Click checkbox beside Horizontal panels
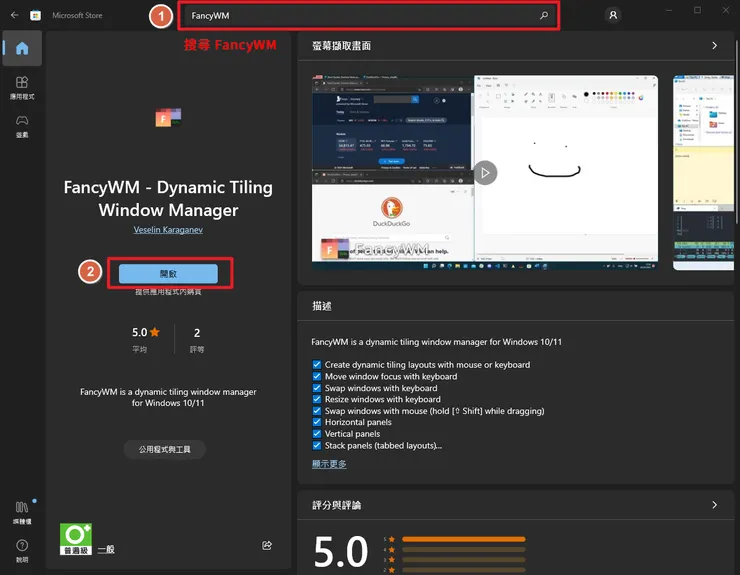Screen dimensions: 740x575 [x=317, y=422]
